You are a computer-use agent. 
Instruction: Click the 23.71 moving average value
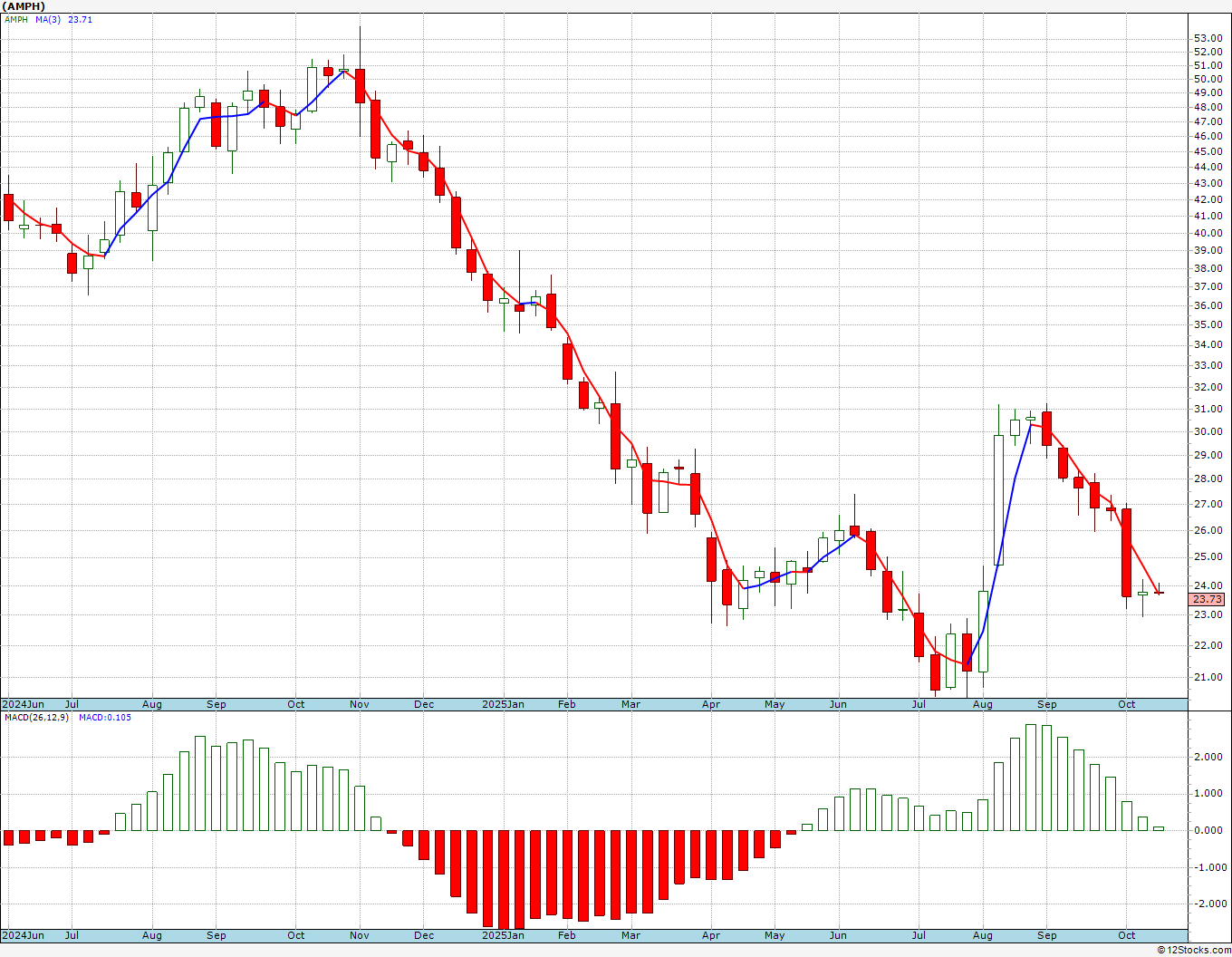tap(81, 20)
